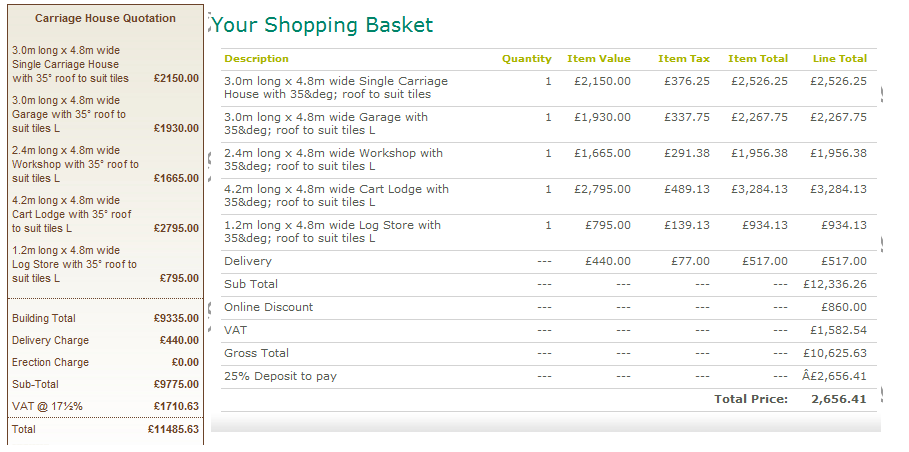Click the Line Total column header
The height and width of the screenshot is (452, 909).
(839, 59)
